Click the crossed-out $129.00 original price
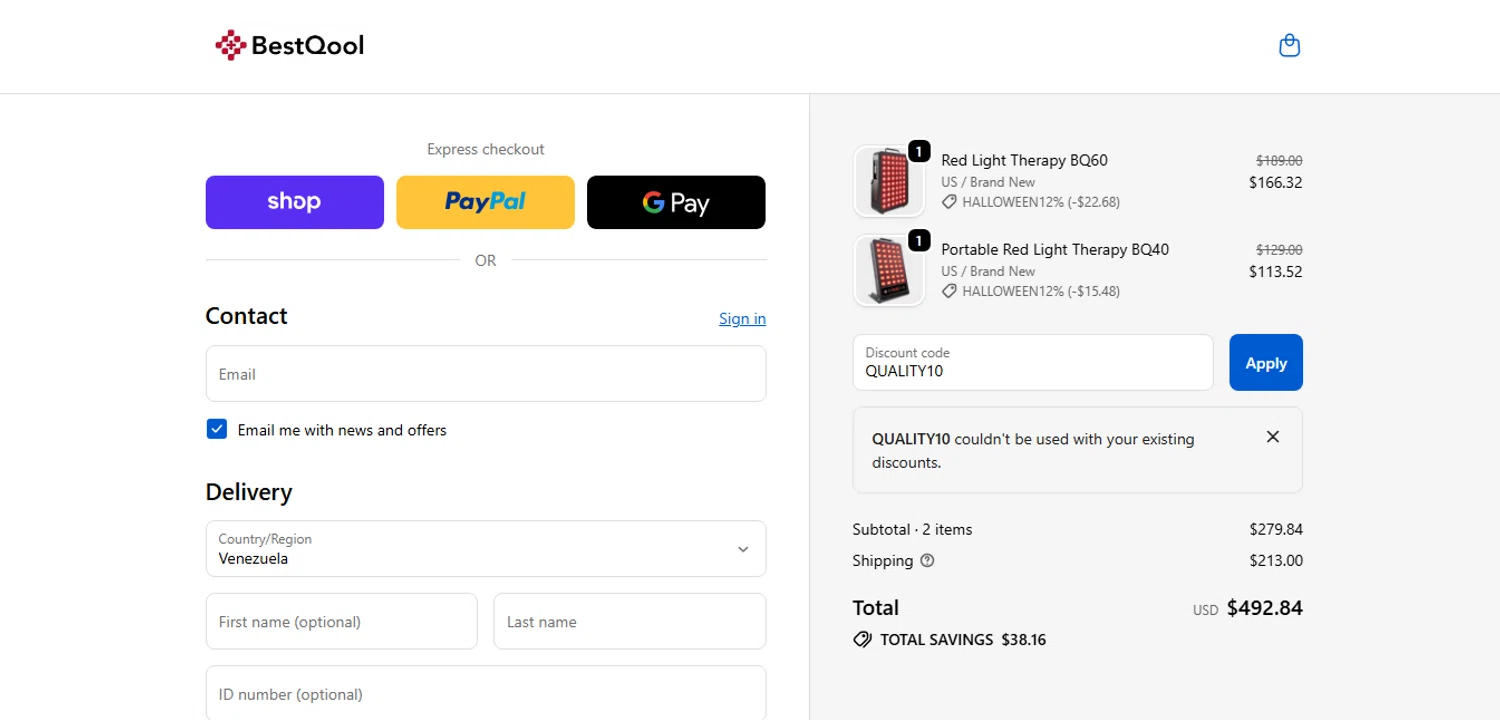 (x=1279, y=250)
